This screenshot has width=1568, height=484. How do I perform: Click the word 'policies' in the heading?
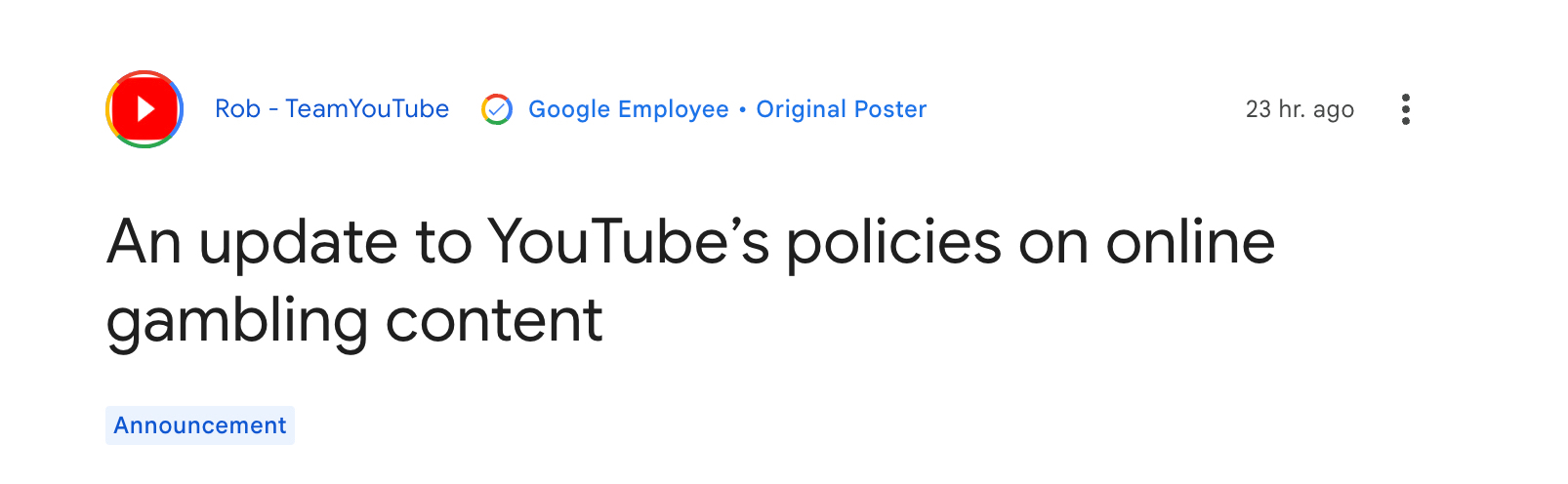(x=893, y=244)
